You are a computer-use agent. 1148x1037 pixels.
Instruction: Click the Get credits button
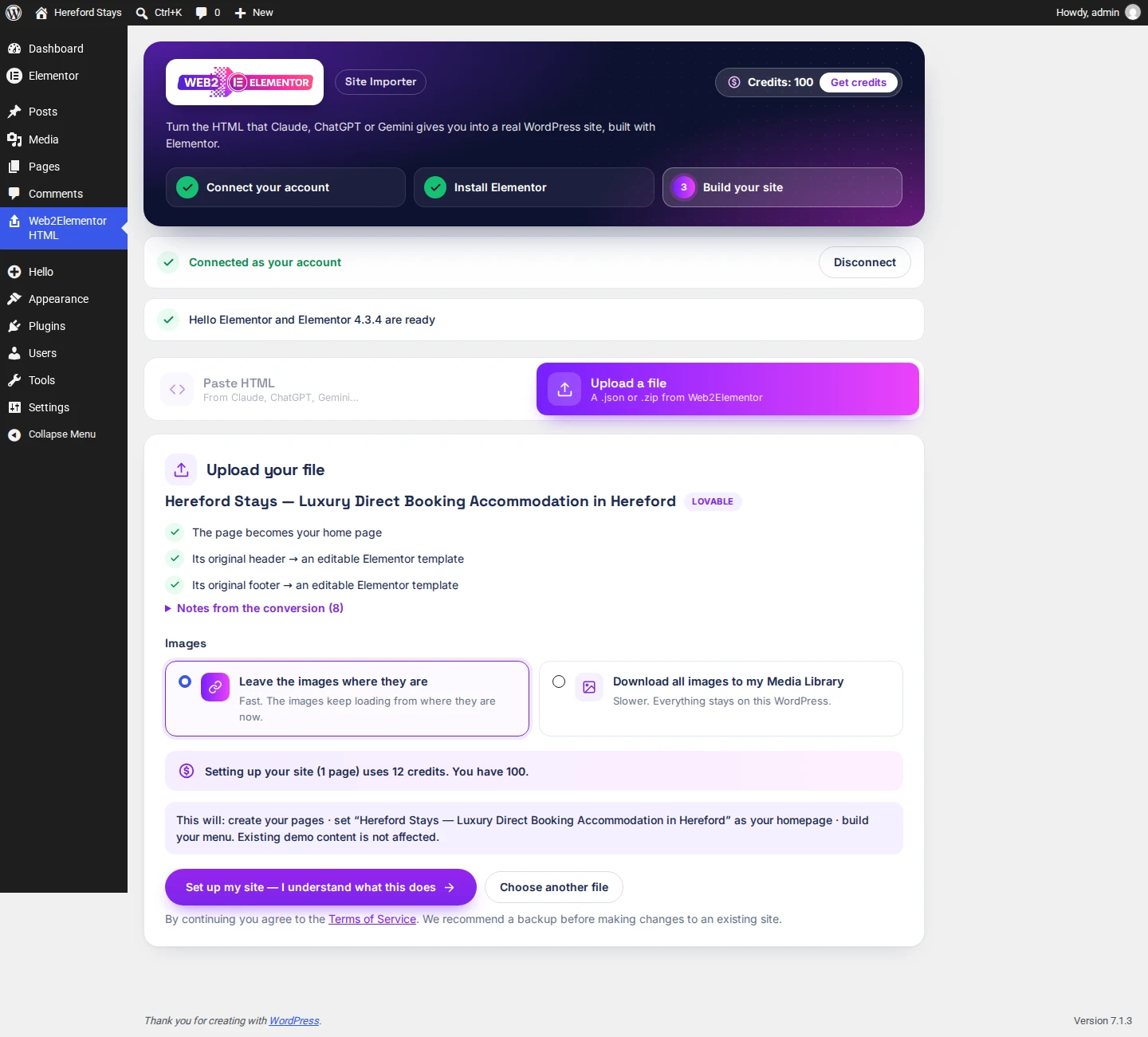[x=859, y=82]
